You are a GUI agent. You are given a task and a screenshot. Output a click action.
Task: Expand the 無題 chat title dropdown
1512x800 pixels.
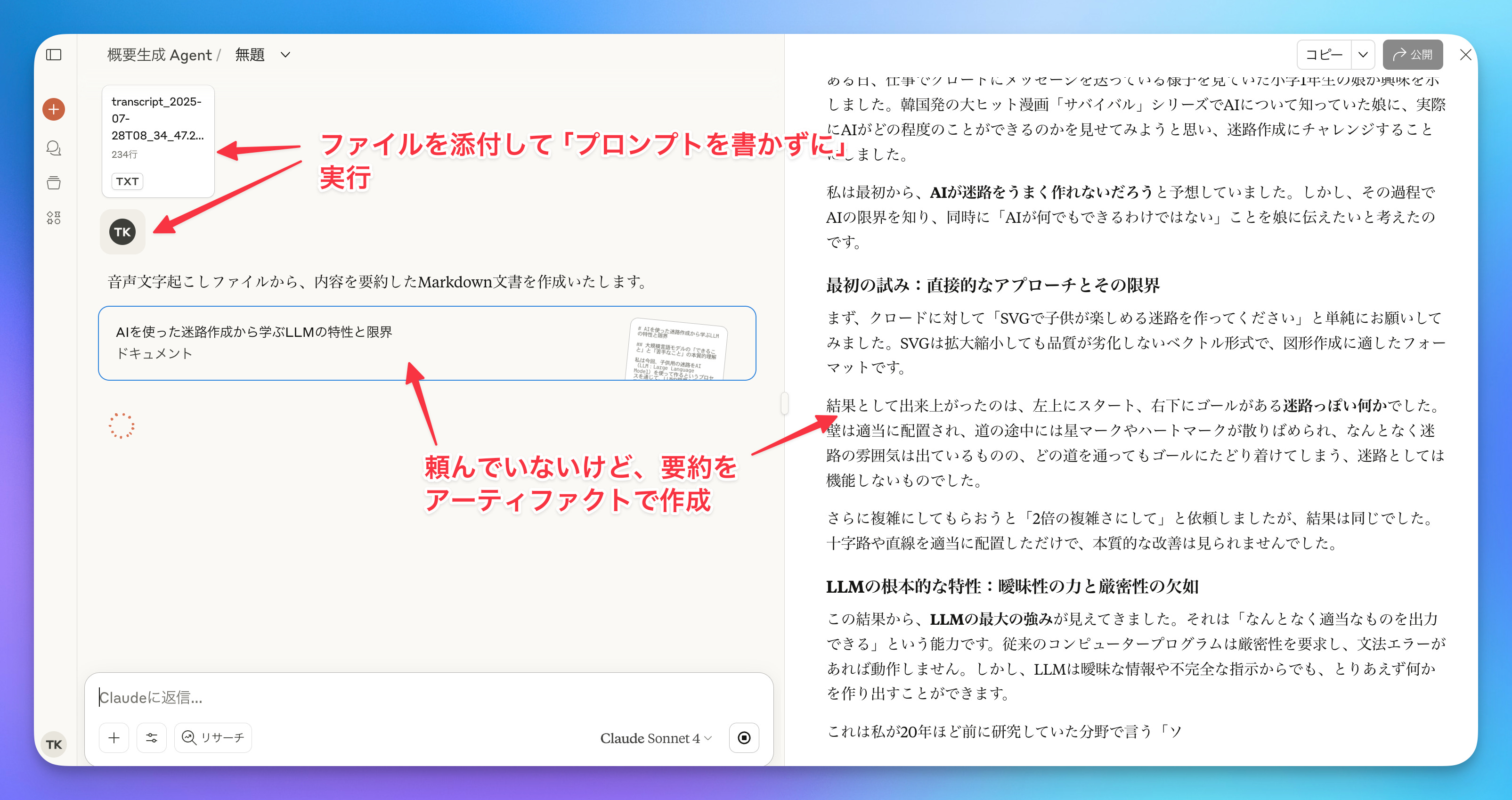click(x=285, y=55)
